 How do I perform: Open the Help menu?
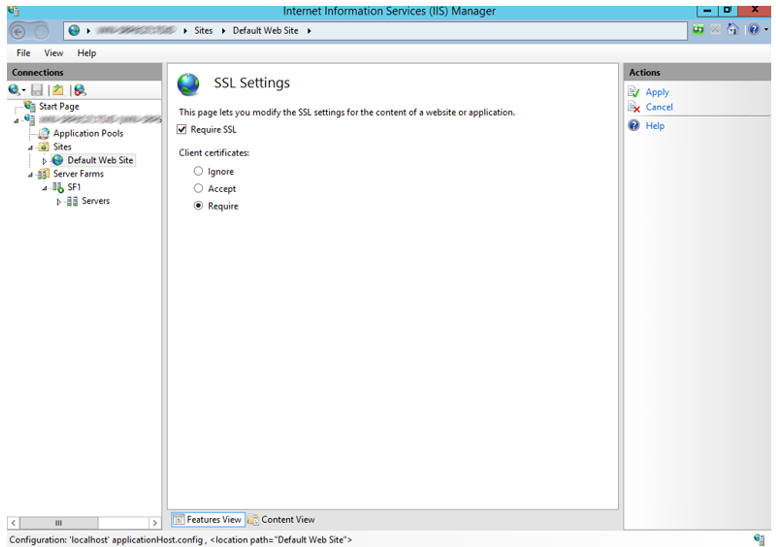(87, 53)
